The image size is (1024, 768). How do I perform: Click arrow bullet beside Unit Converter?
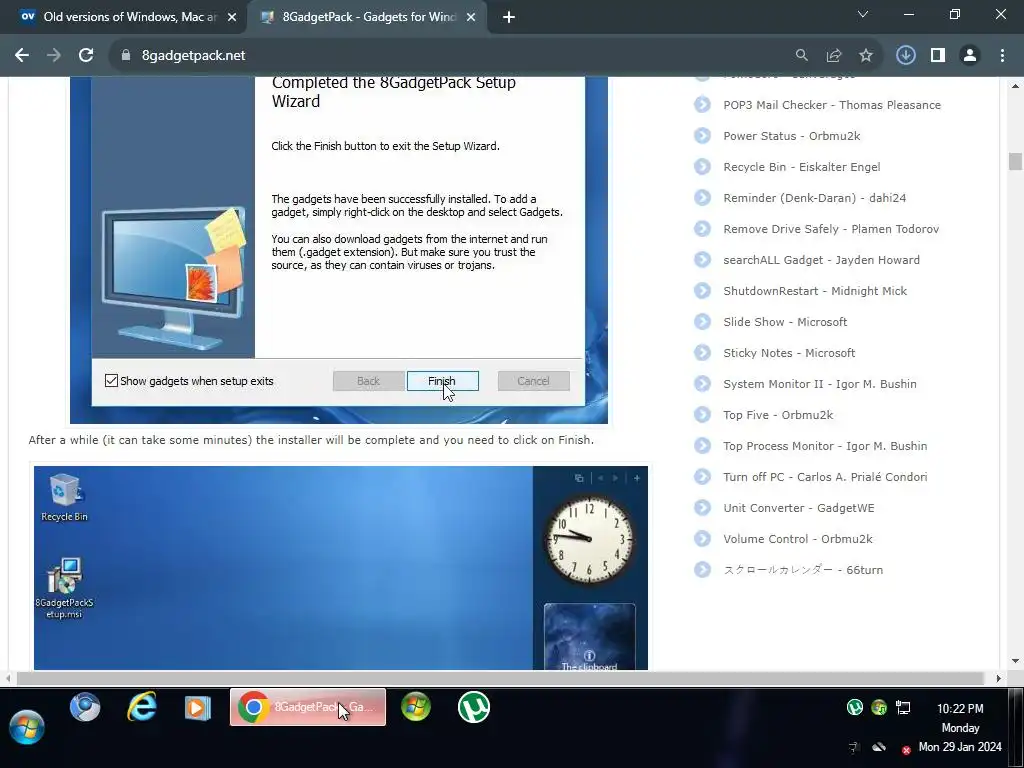coord(702,508)
